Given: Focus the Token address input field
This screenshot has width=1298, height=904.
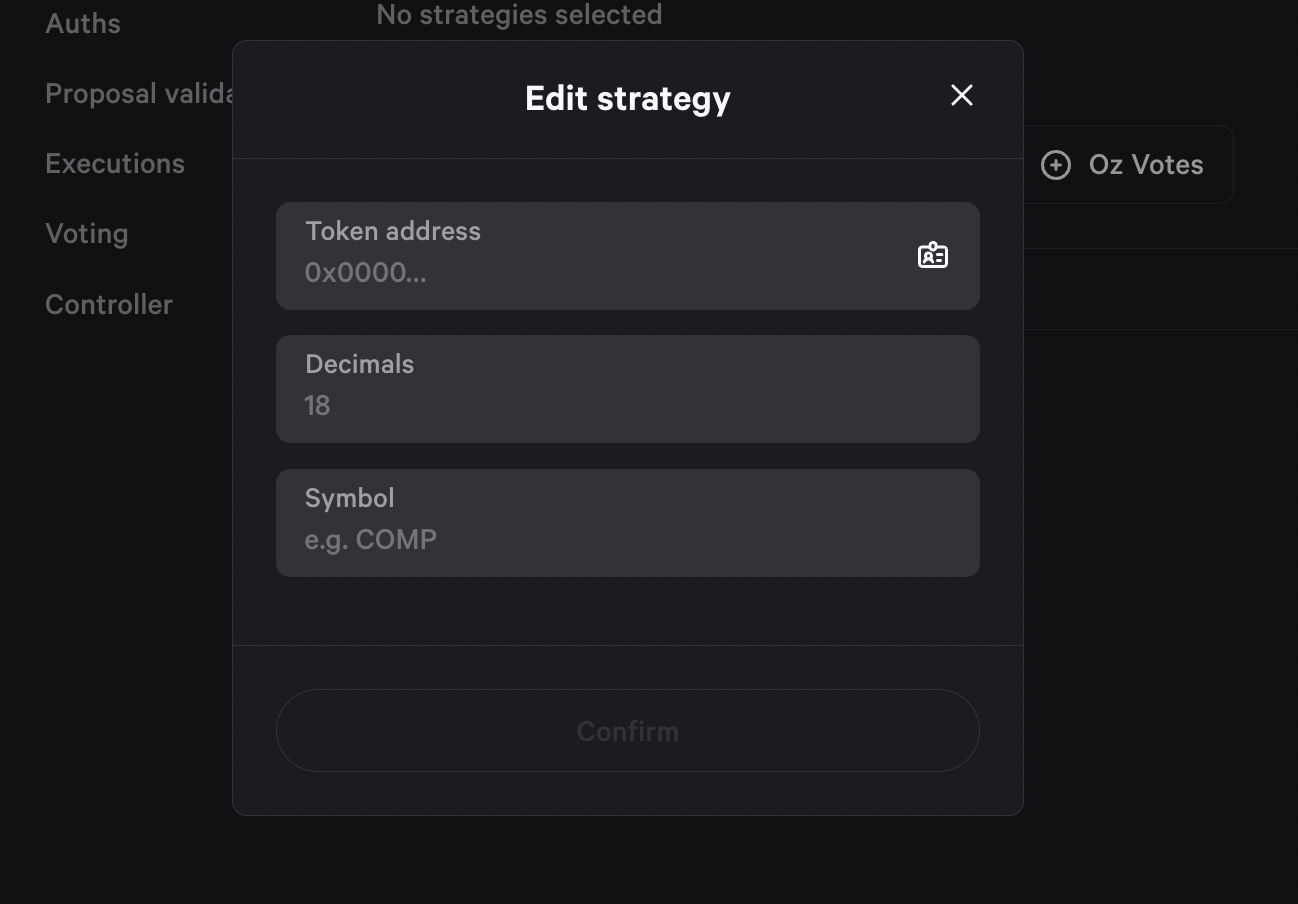Looking at the screenshot, I should 600,272.
